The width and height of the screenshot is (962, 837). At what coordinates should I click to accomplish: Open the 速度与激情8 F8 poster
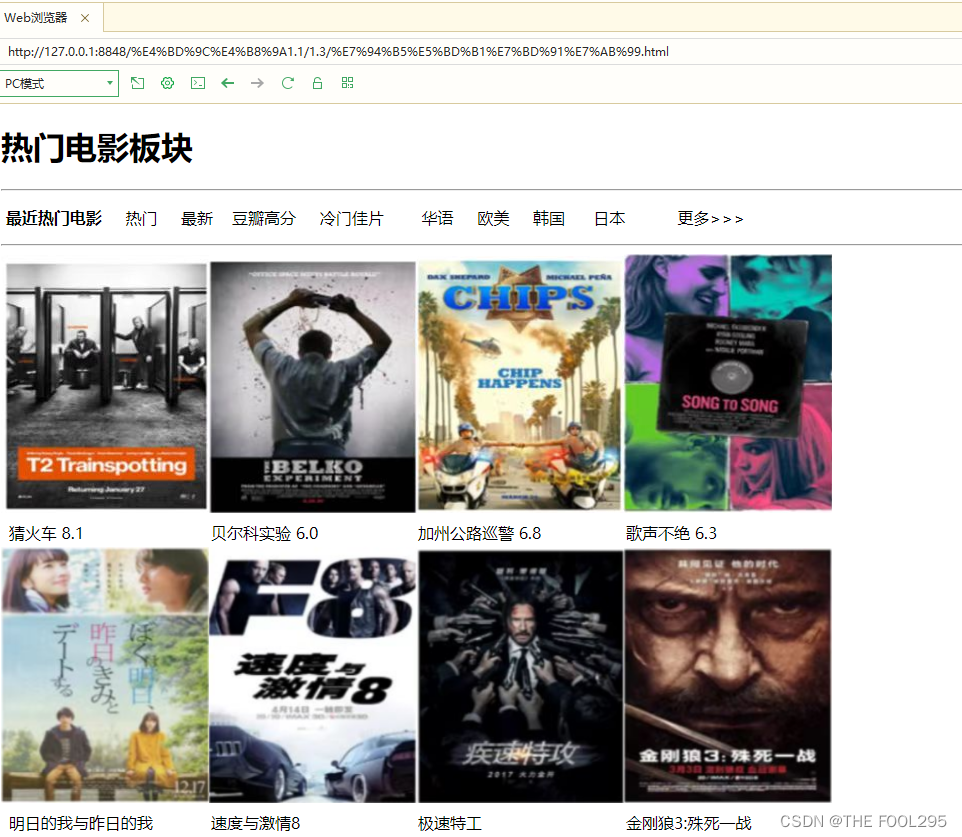point(312,677)
